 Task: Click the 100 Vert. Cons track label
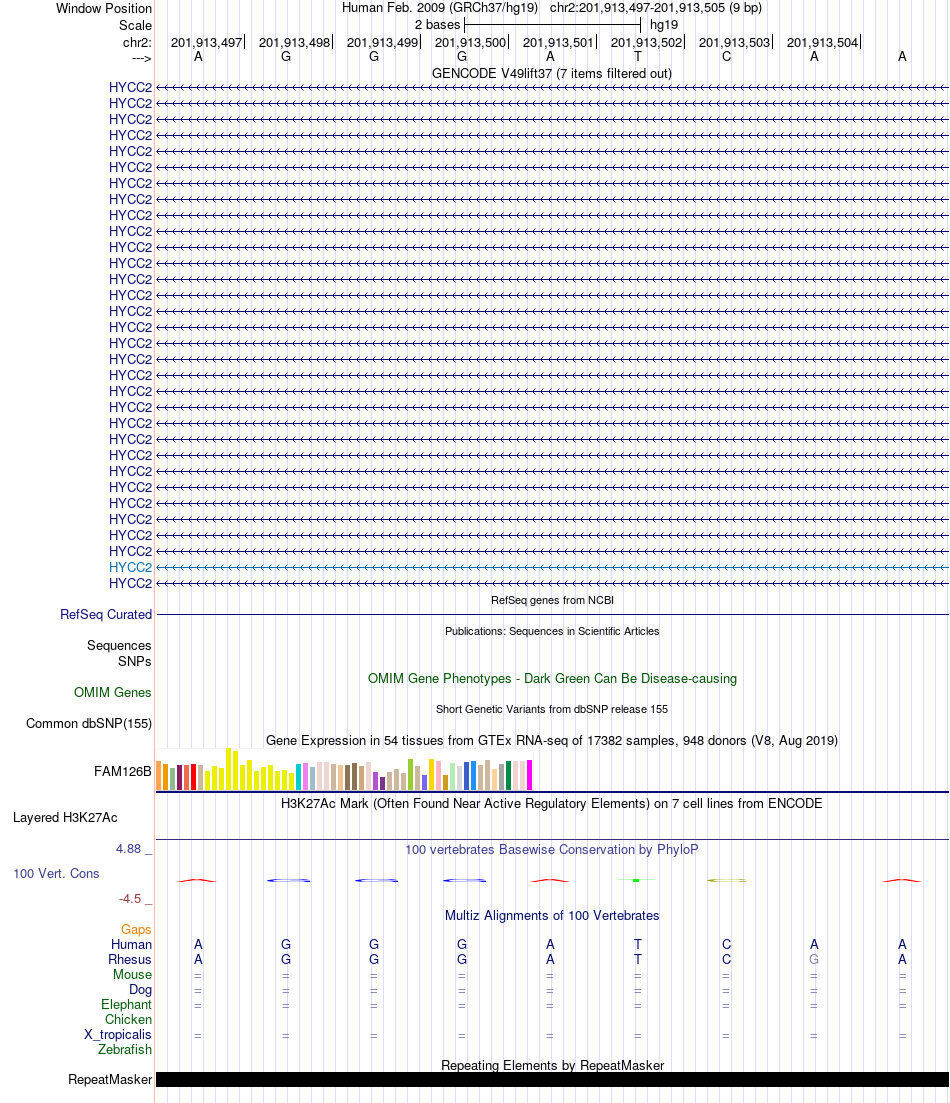(x=56, y=873)
